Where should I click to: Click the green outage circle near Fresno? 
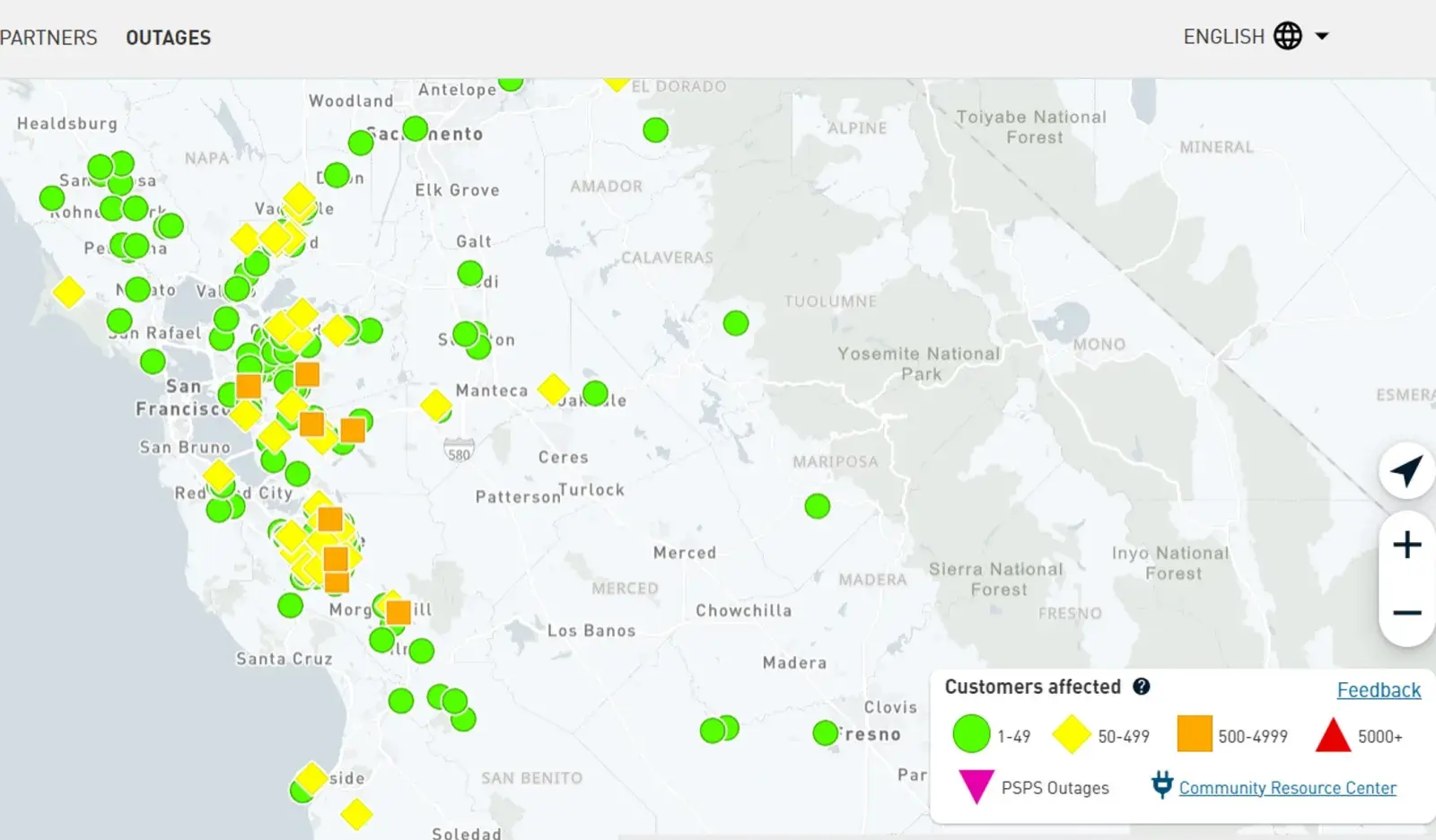825,733
